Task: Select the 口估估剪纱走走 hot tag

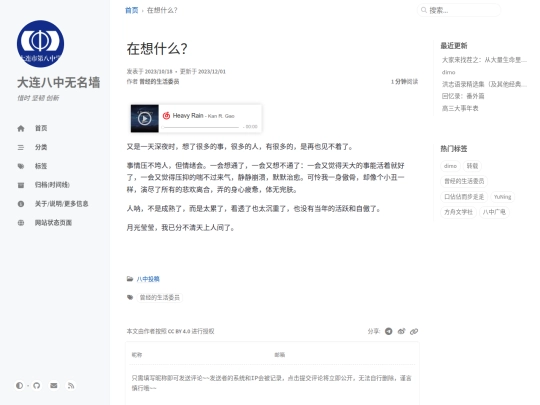Action: click(x=464, y=197)
